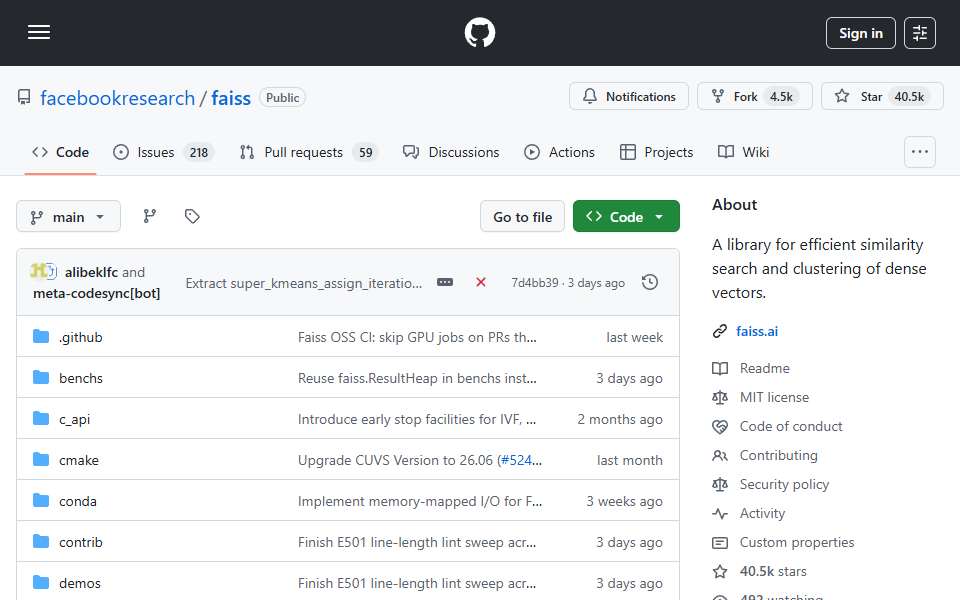Image resolution: width=960 pixels, height=600 pixels.
Task: Fork the faiss repository
Action: coord(754,96)
